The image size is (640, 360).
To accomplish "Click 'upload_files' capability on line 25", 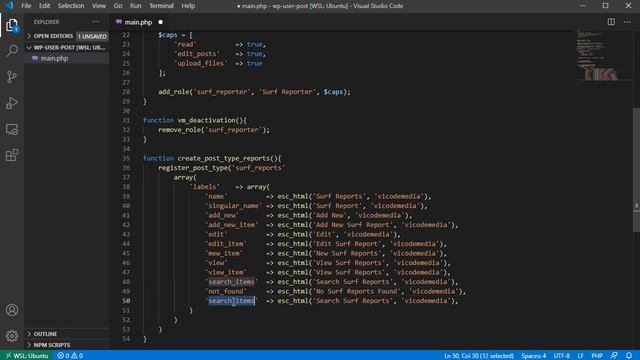I will [201, 63].
